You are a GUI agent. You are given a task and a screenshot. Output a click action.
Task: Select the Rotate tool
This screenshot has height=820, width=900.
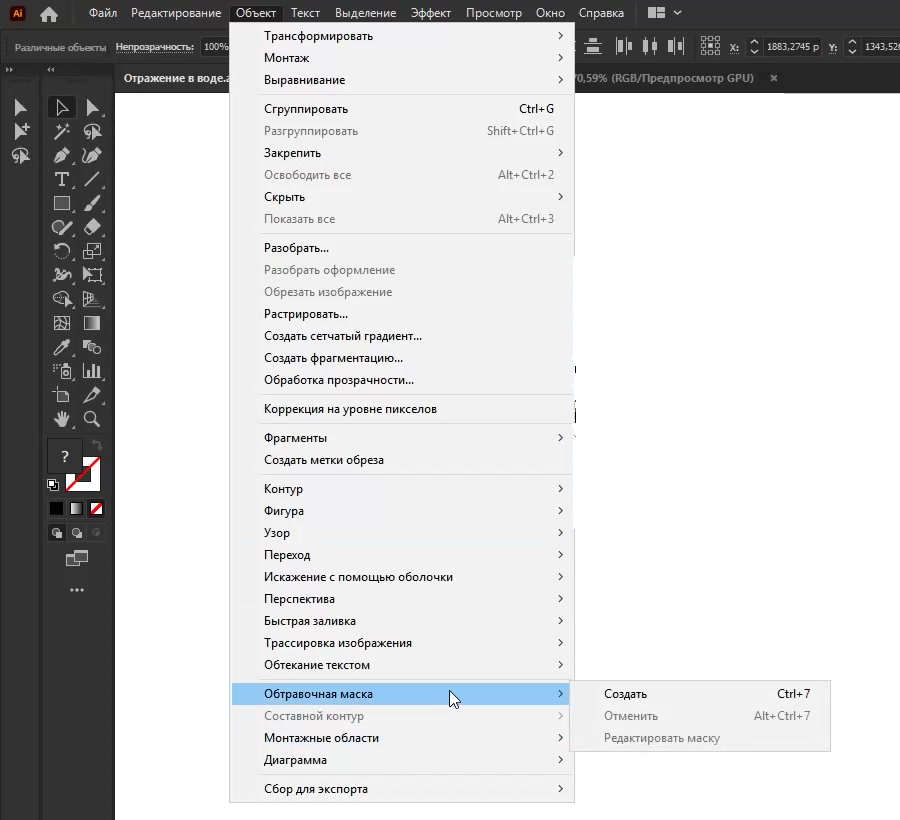click(62, 251)
